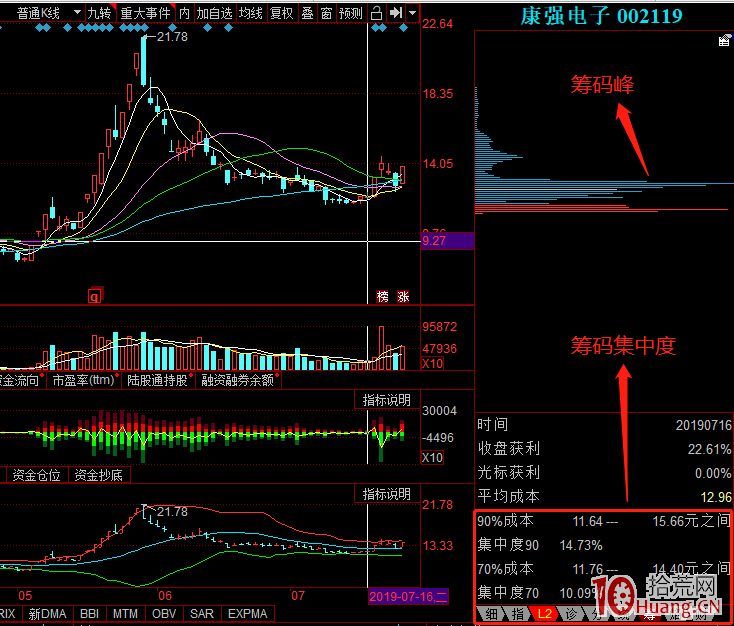This screenshot has height=626, width=734.
Task: Open the 诊 diagnosis tab
Action: click(571, 614)
